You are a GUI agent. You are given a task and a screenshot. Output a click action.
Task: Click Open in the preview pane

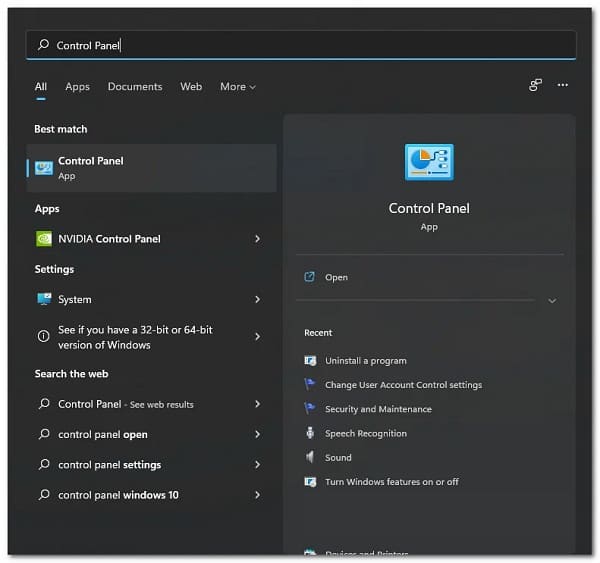click(x=336, y=277)
